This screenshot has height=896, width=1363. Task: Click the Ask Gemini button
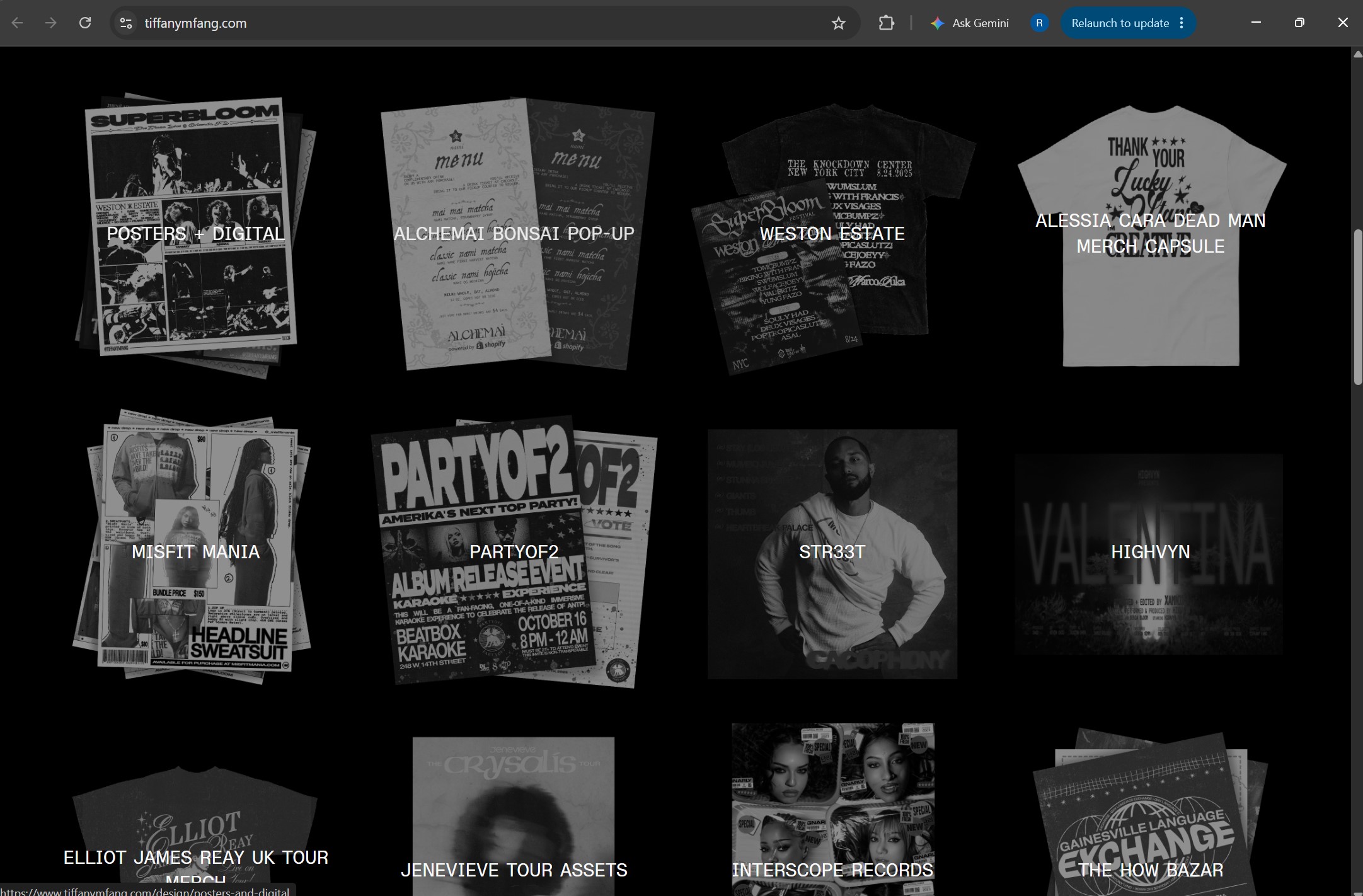(969, 23)
